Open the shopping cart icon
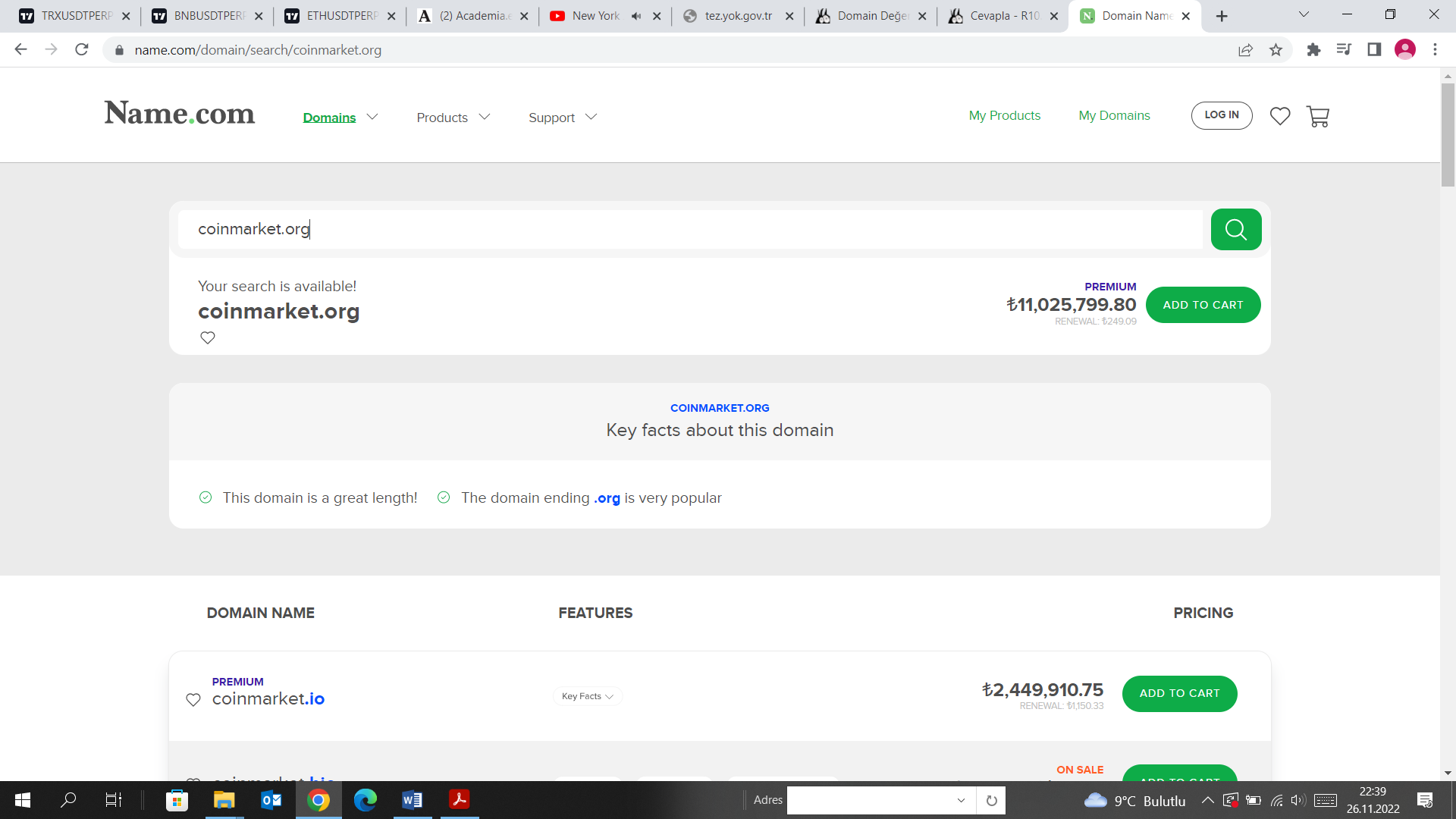Image resolution: width=1456 pixels, height=819 pixels. click(x=1318, y=116)
